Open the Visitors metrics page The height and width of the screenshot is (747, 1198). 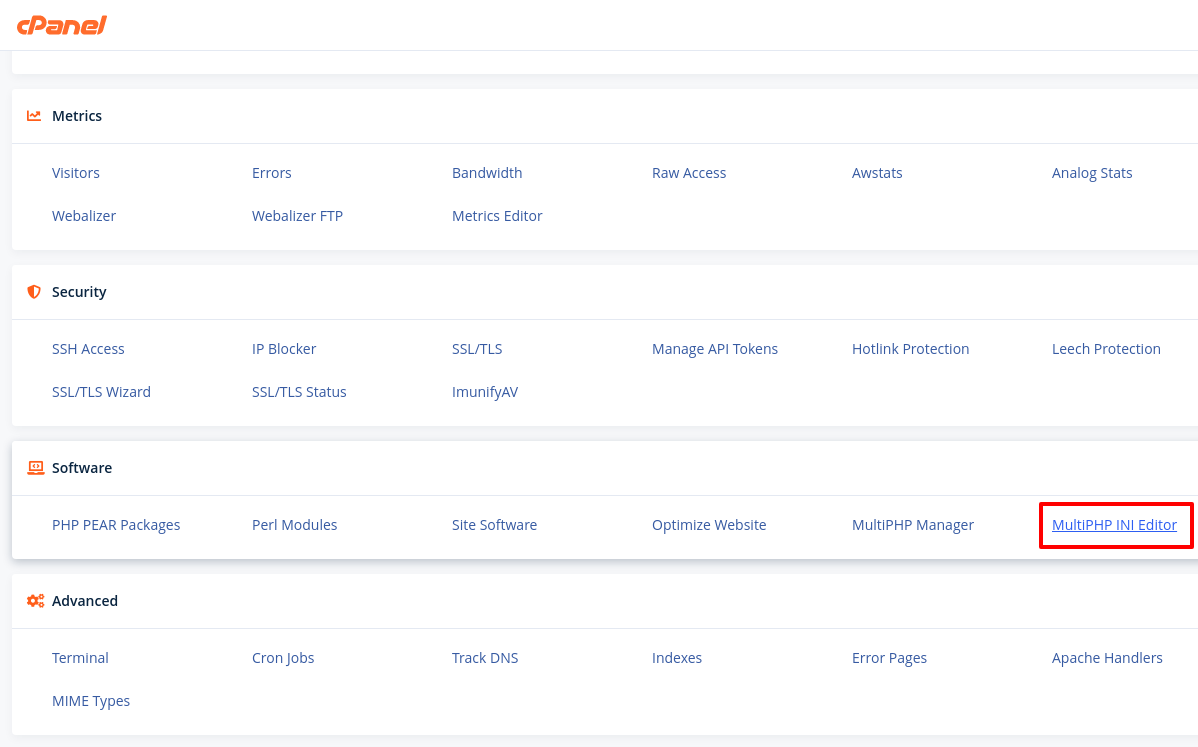point(76,173)
